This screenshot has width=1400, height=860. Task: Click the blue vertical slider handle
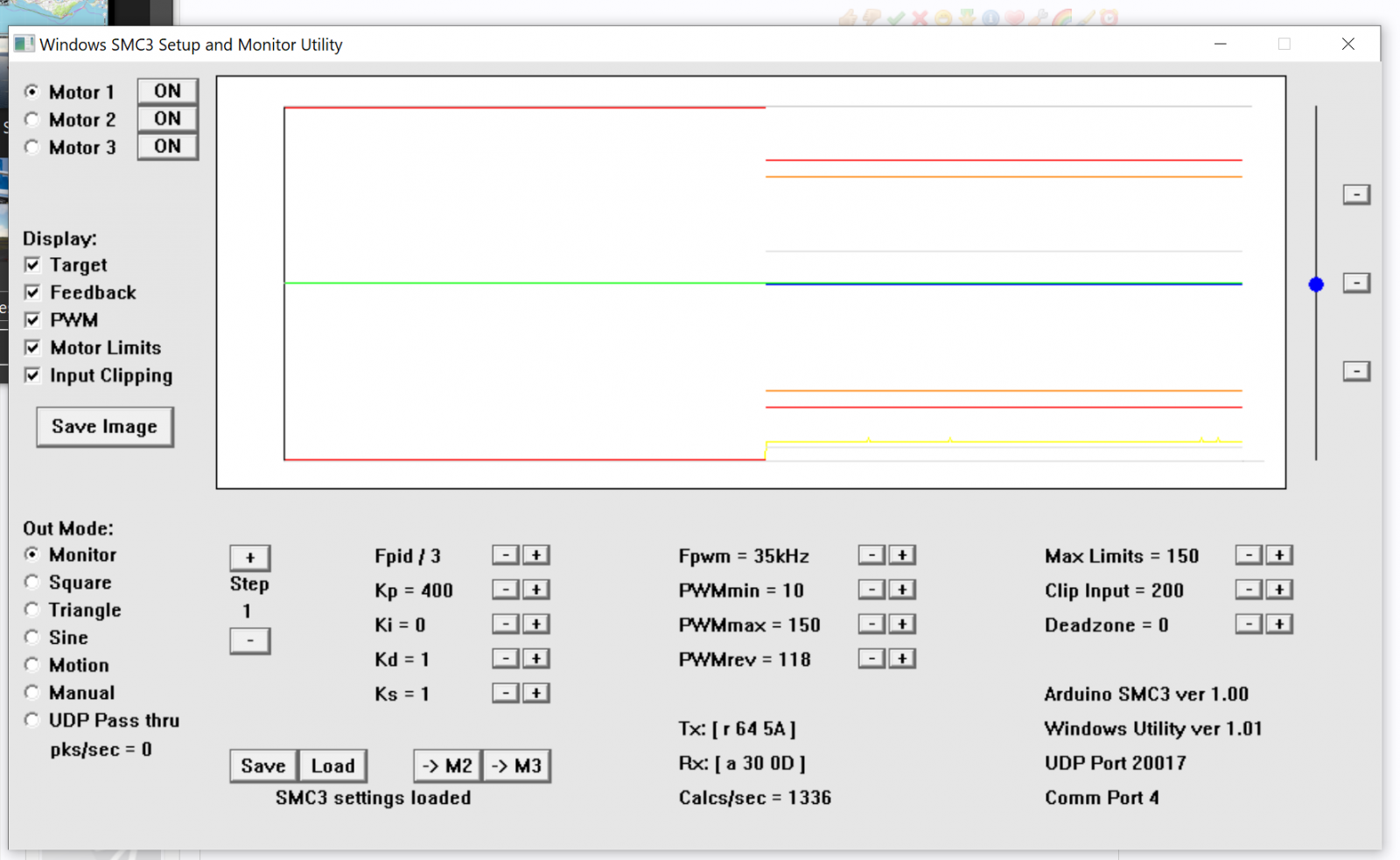1316,284
